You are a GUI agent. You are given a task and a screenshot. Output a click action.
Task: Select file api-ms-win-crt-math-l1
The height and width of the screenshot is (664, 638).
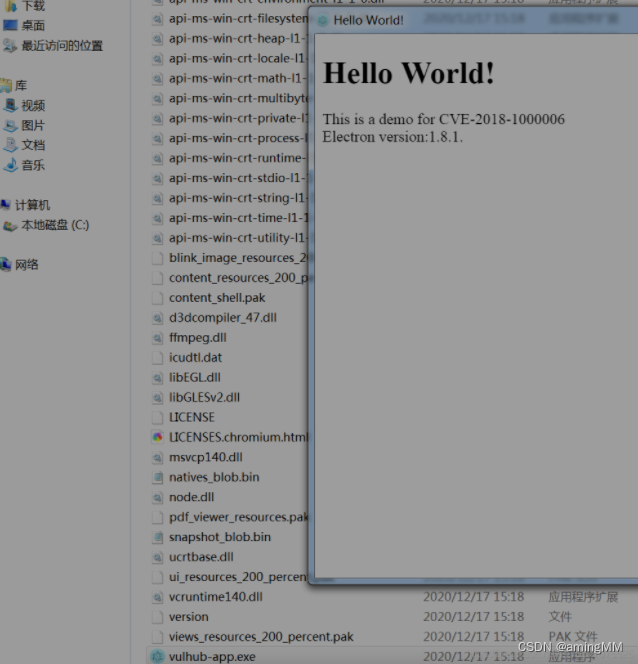(x=238, y=78)
